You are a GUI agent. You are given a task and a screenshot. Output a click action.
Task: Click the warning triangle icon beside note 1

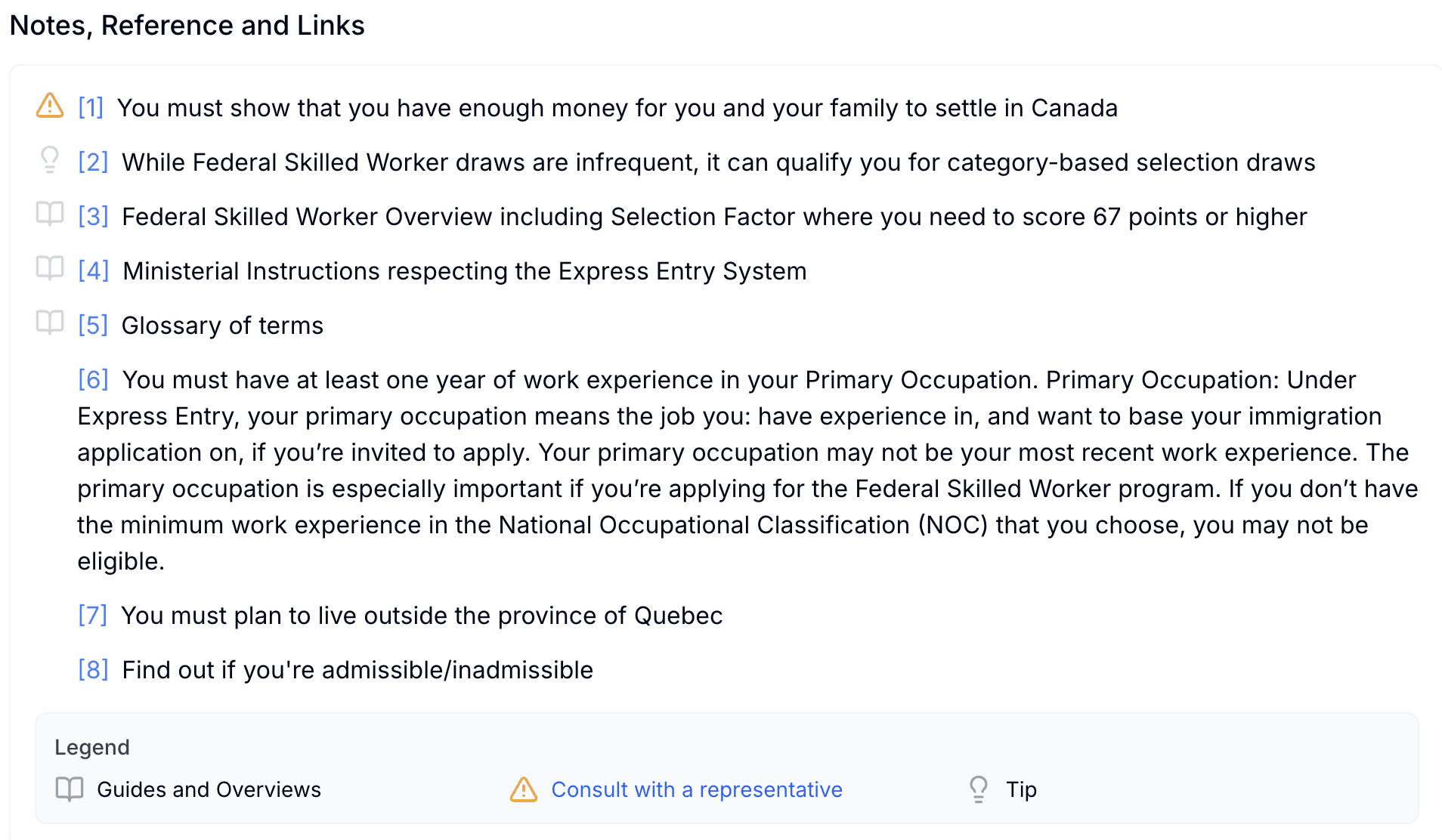(x=50, y=106)
